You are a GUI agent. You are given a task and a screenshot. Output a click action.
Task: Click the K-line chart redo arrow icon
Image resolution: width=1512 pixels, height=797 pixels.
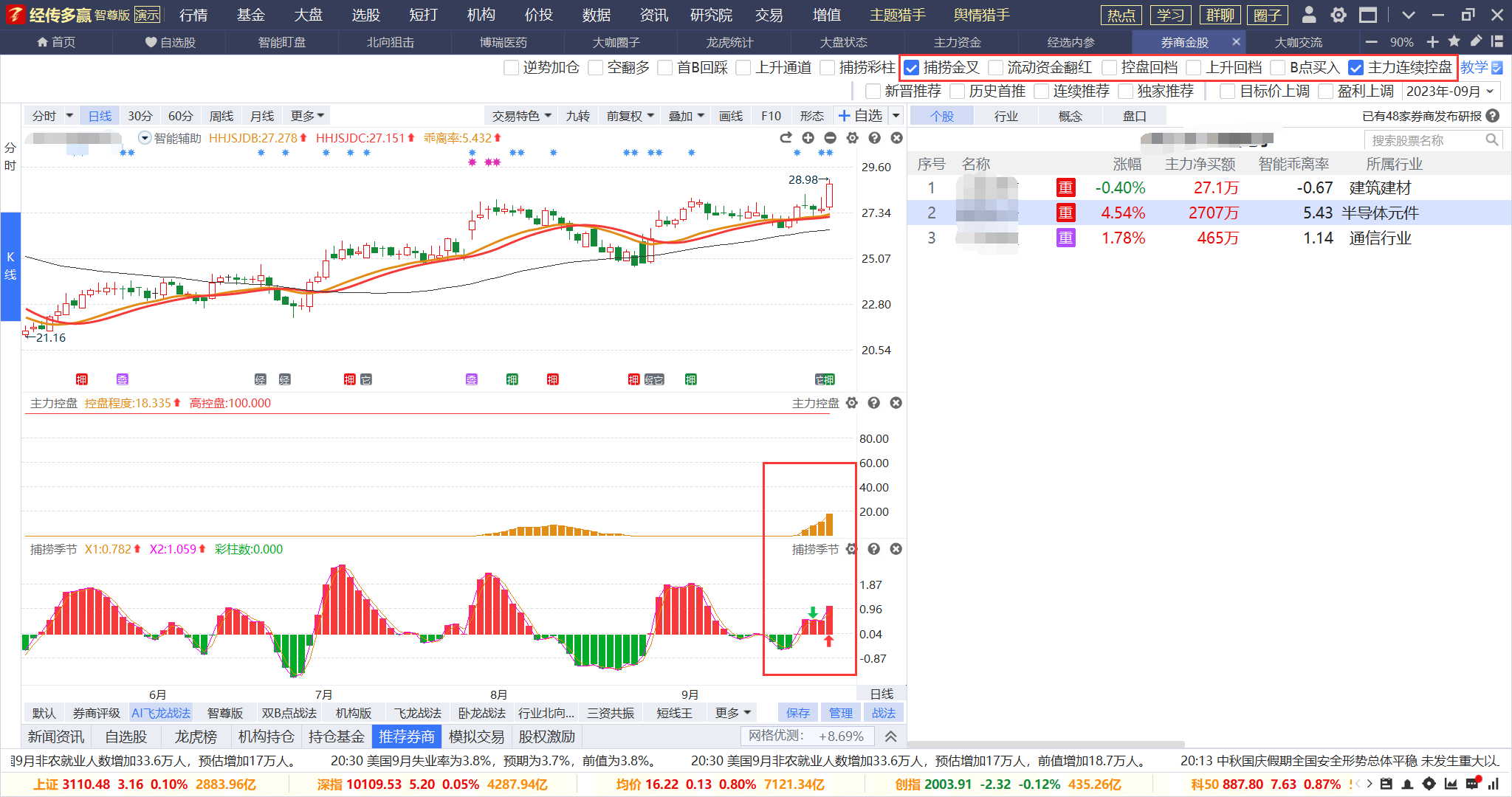(786, 138)
